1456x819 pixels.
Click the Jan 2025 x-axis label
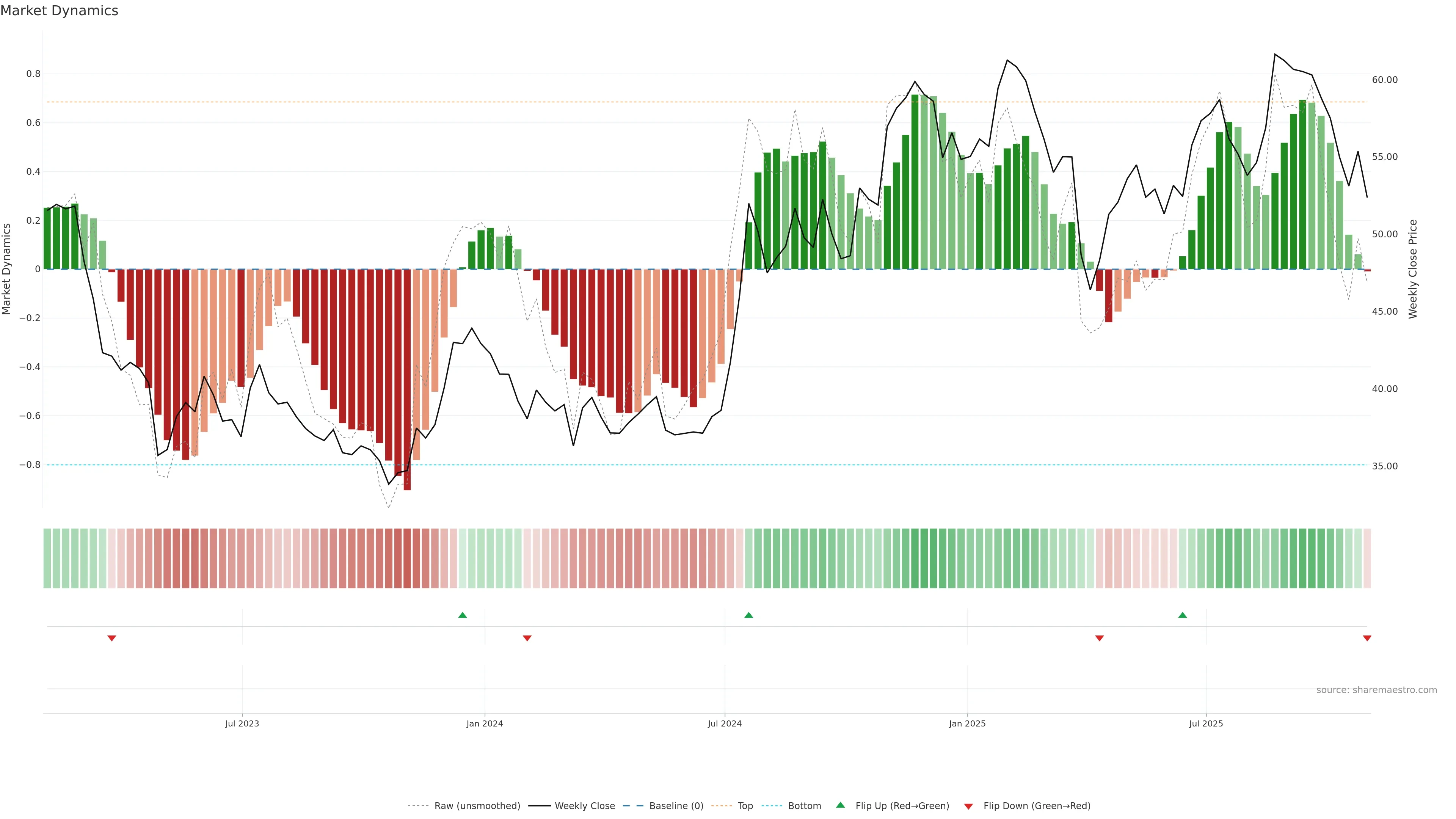967,723
